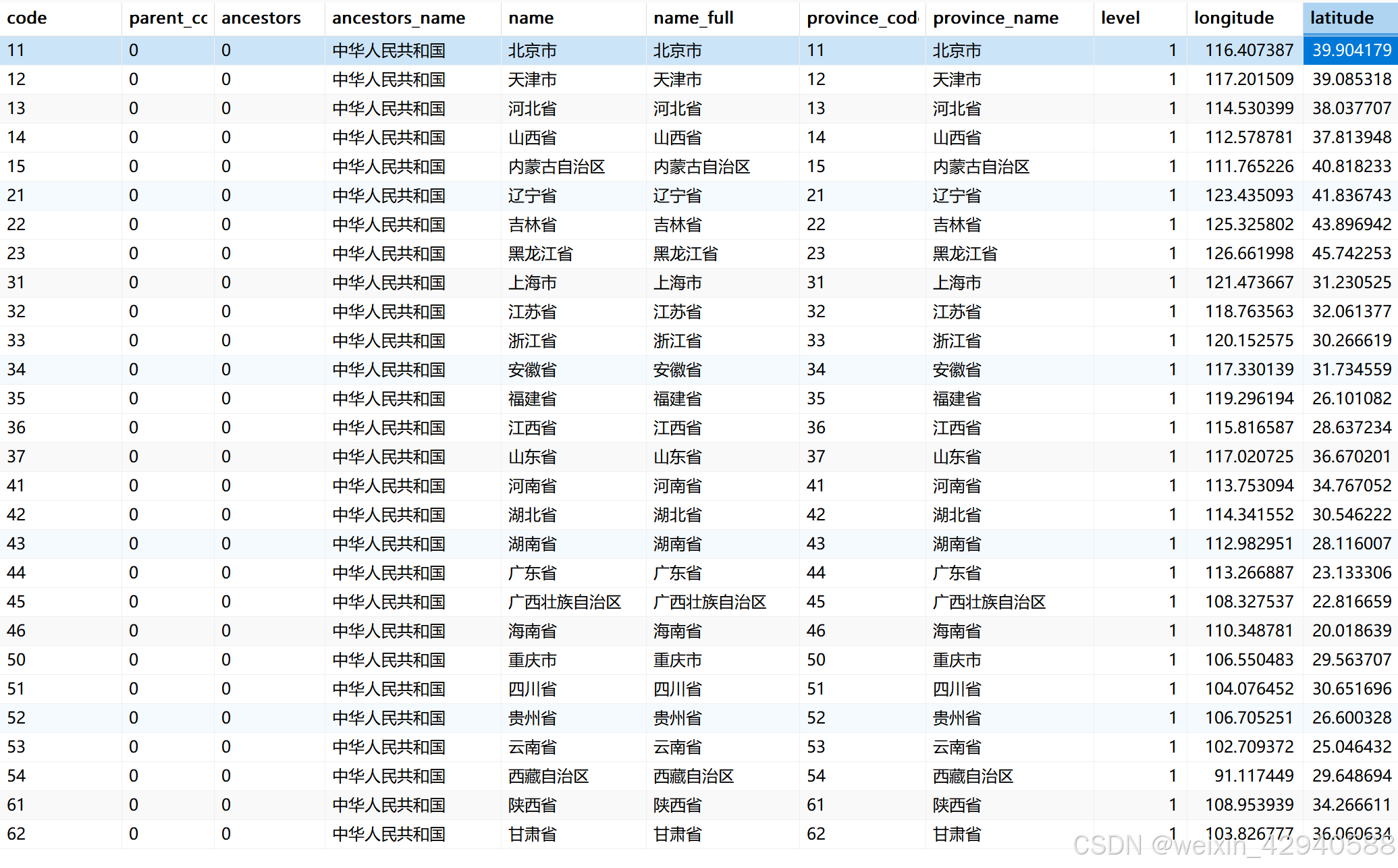1398x868 pixels.
Task: Select longitude cell 121.473667 for 上海市
Action: click(x=1249, y=283)
